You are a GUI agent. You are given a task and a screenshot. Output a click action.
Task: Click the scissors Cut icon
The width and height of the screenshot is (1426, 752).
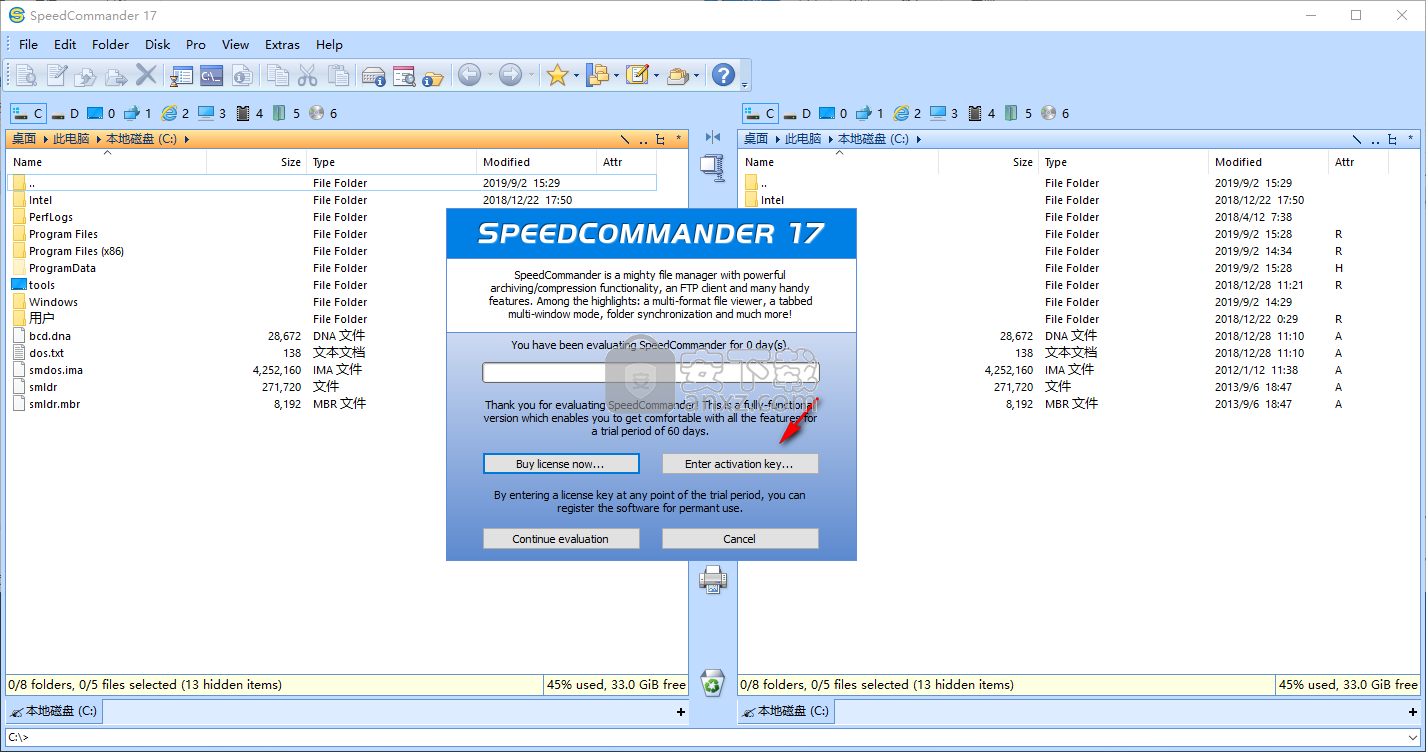(308, 75)
